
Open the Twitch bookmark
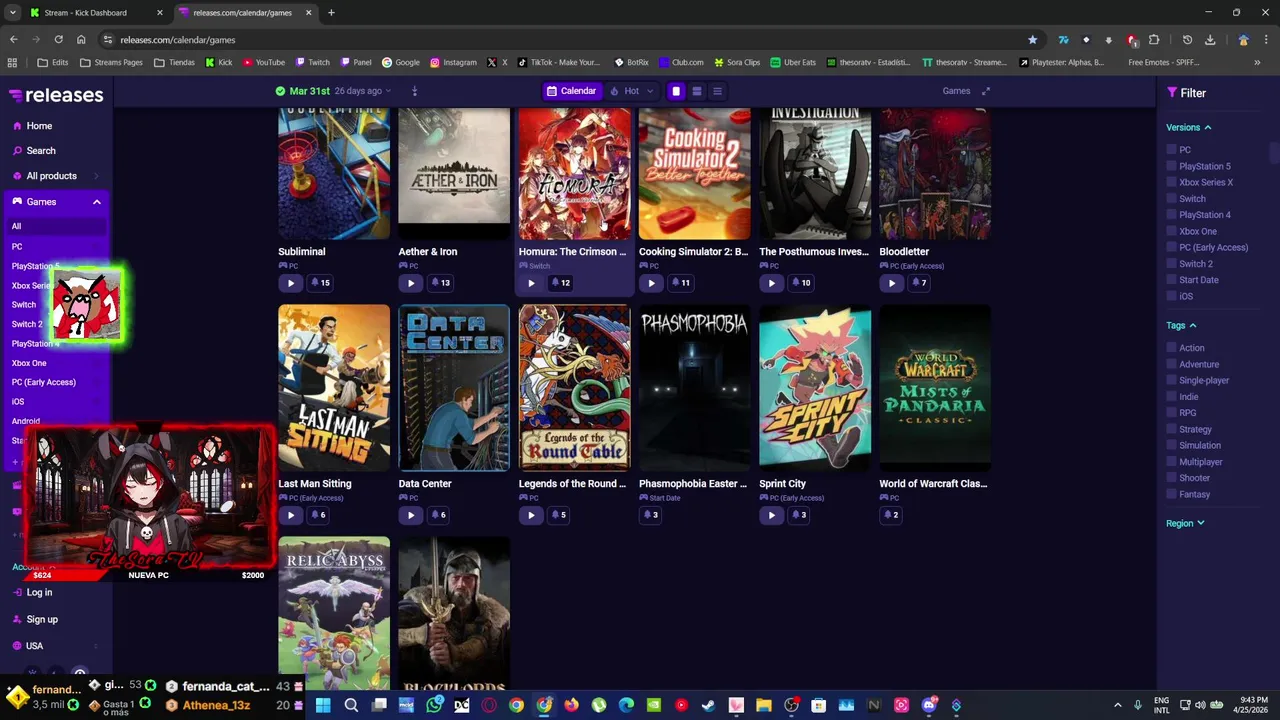pos(313,62)
